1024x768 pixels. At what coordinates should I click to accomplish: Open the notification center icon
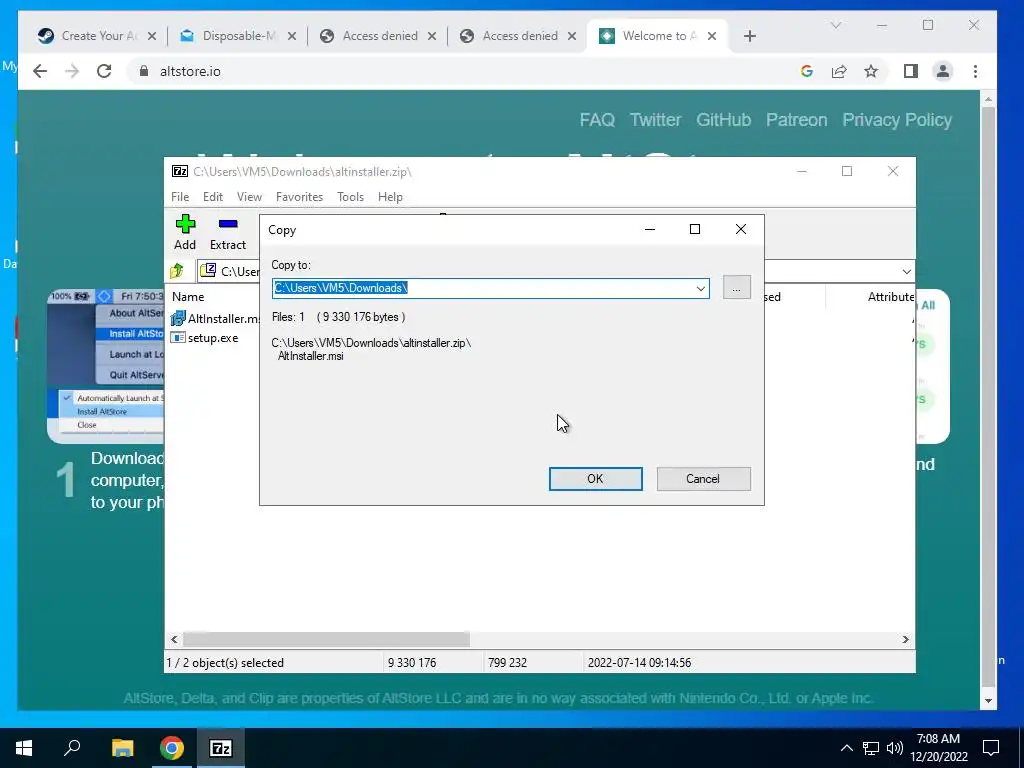(x=991, y=748)
